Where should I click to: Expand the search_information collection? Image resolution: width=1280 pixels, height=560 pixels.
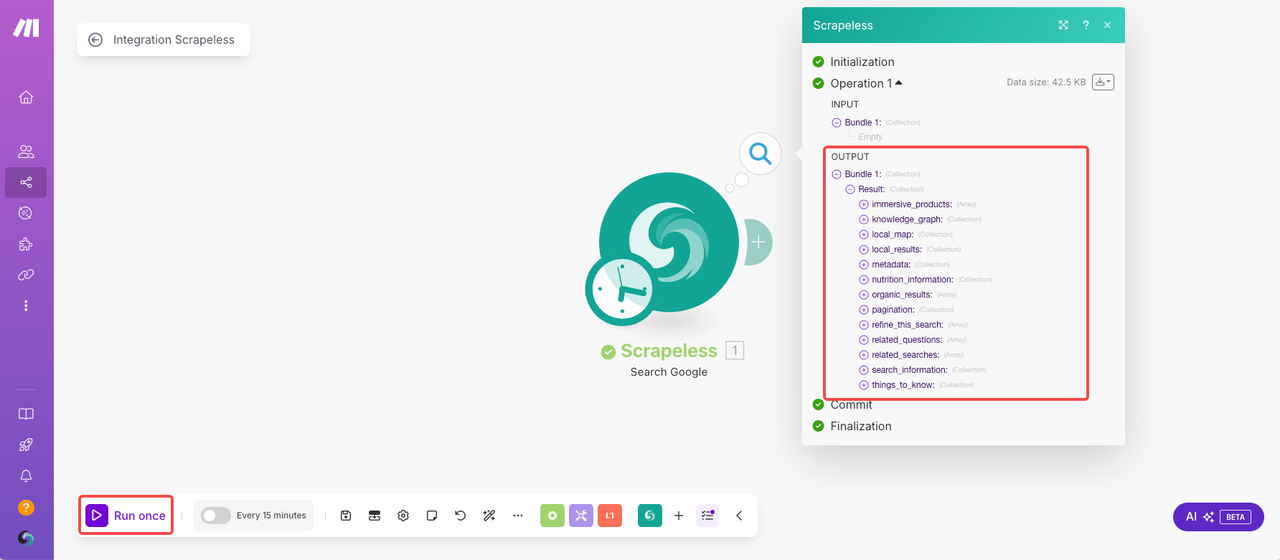pos(864,370)
